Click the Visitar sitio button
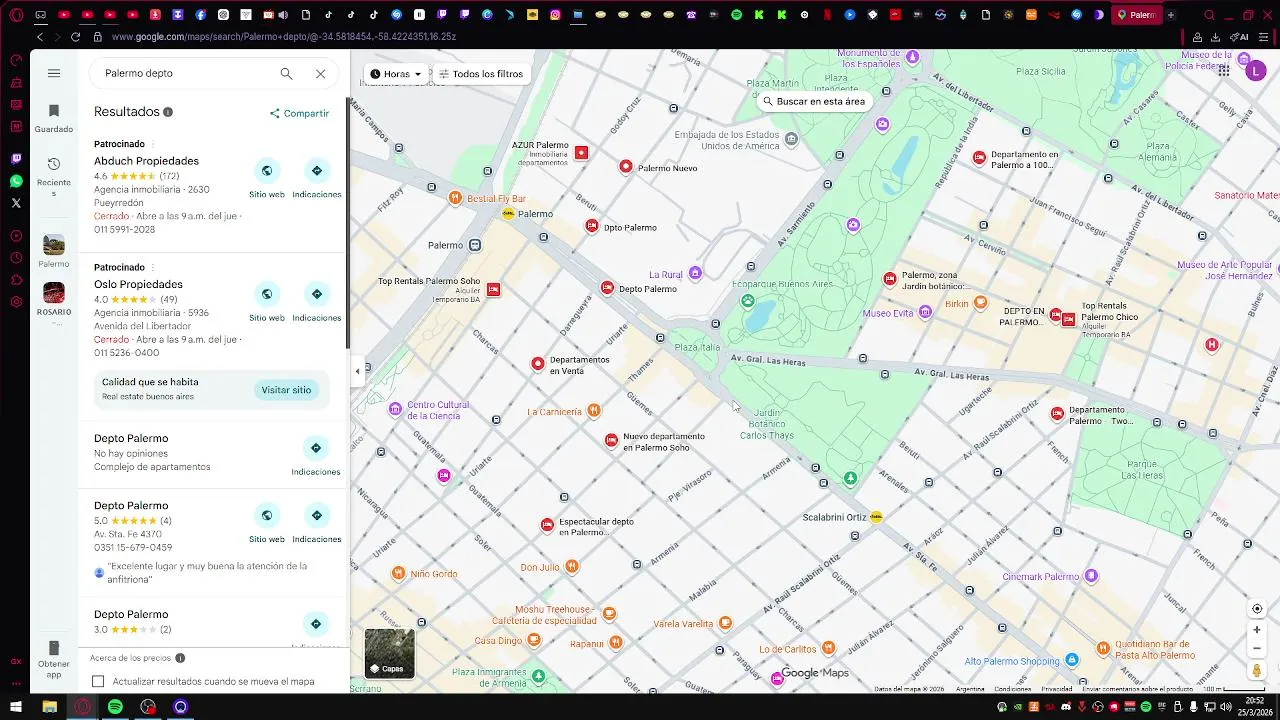Image resolution: width=1280 pixels, height=720 pixels. click(x=286, y=390)
